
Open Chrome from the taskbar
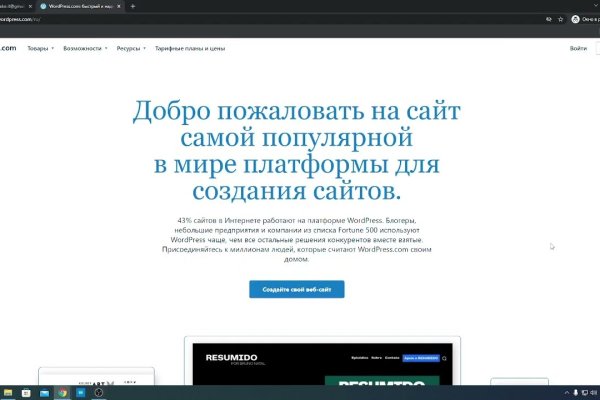(x=62, y=393)
